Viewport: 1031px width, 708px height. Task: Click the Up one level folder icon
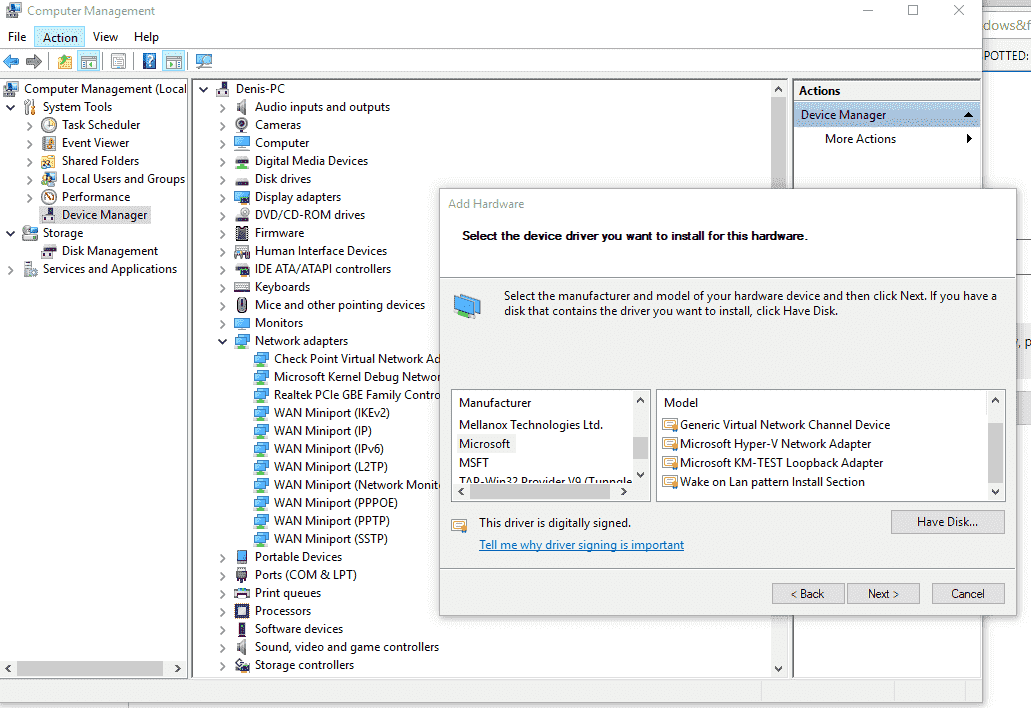point(64,62)
